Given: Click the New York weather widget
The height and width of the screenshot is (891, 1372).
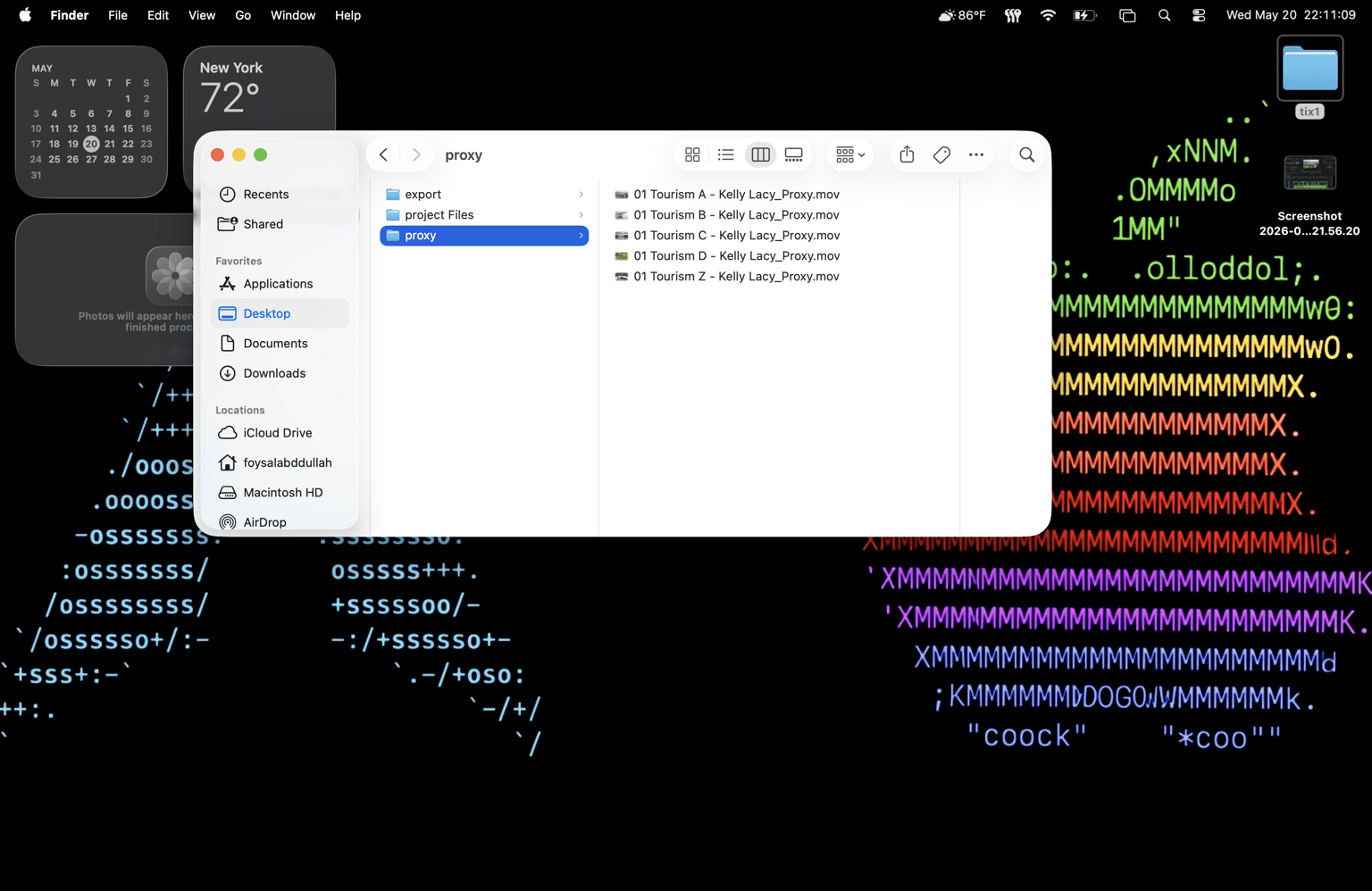Looking at the screenshot, I should coord(259,89).
